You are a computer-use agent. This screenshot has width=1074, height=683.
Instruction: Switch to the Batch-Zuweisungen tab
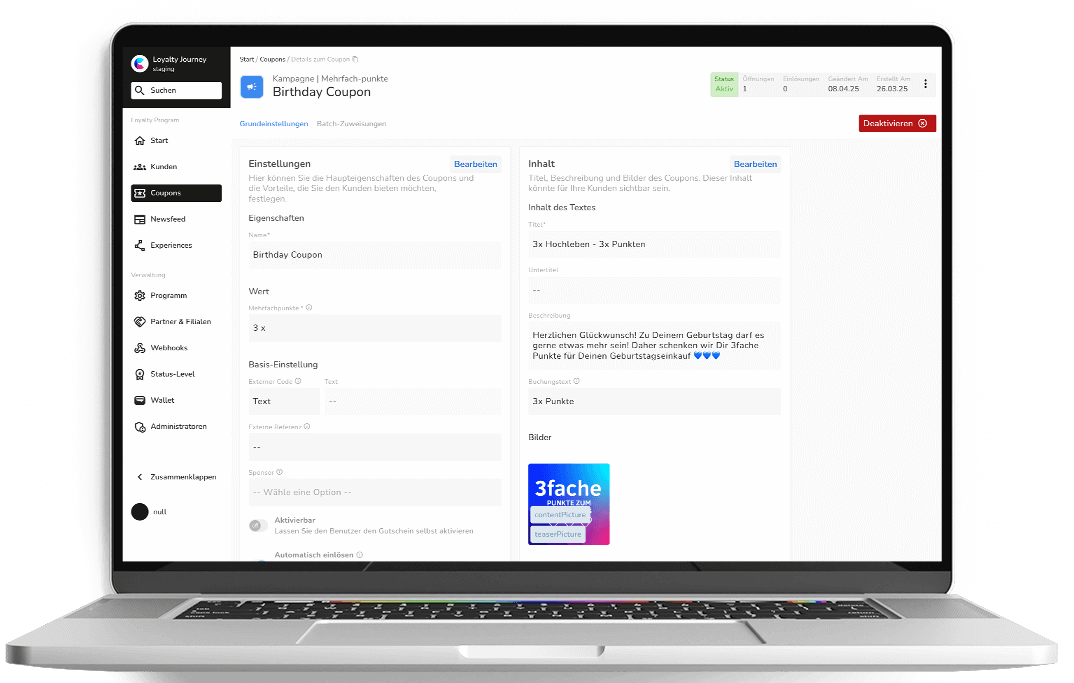(x=351, y=124)
